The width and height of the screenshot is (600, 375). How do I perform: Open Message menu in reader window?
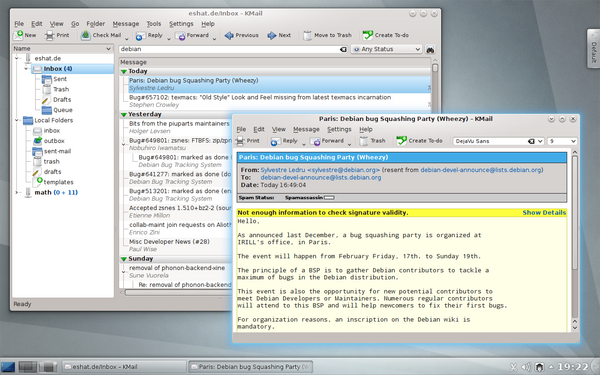[306, 129]
